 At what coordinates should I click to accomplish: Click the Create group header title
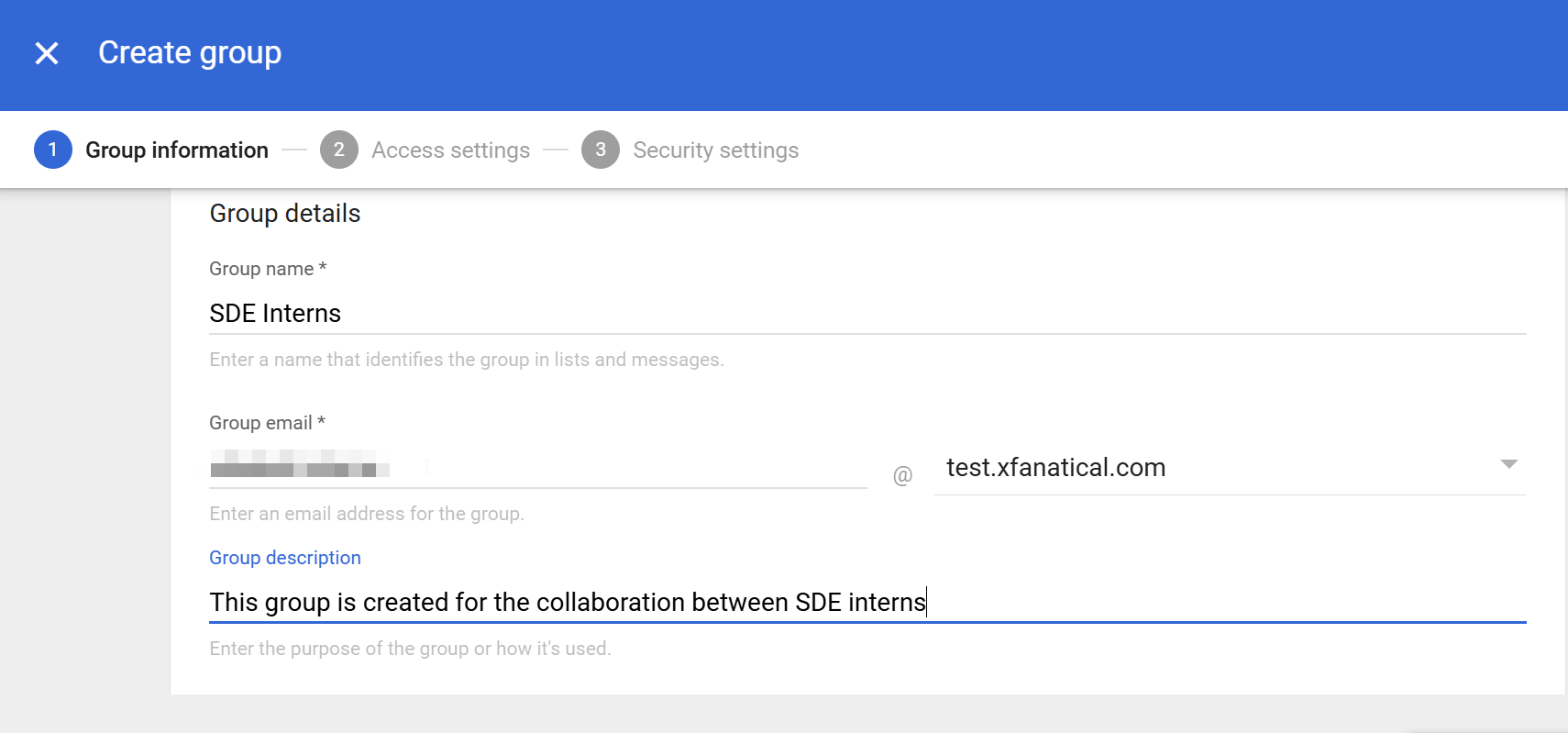(x=190, y=53)
